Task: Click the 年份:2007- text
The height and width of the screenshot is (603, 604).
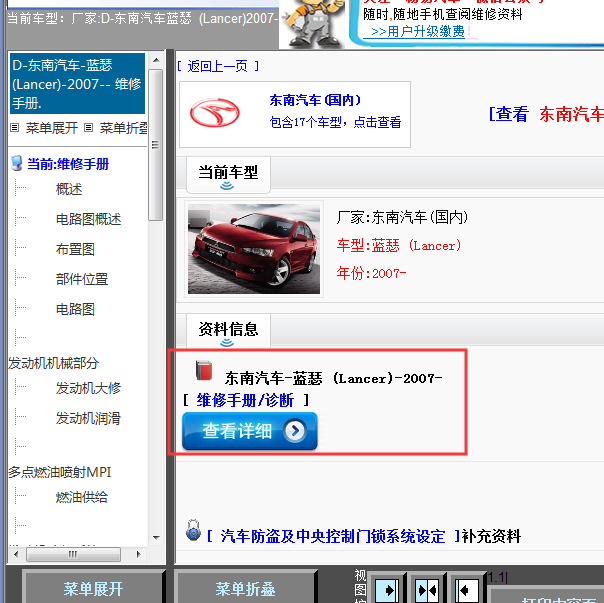Action: (x=371, y=273)
